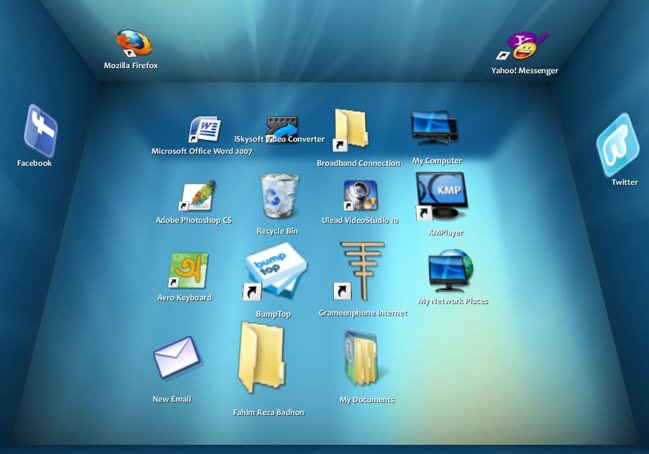649x454 pixels.
Task: Click the "Mozilla Firefox" label text
Action: [x=130, y=65]
